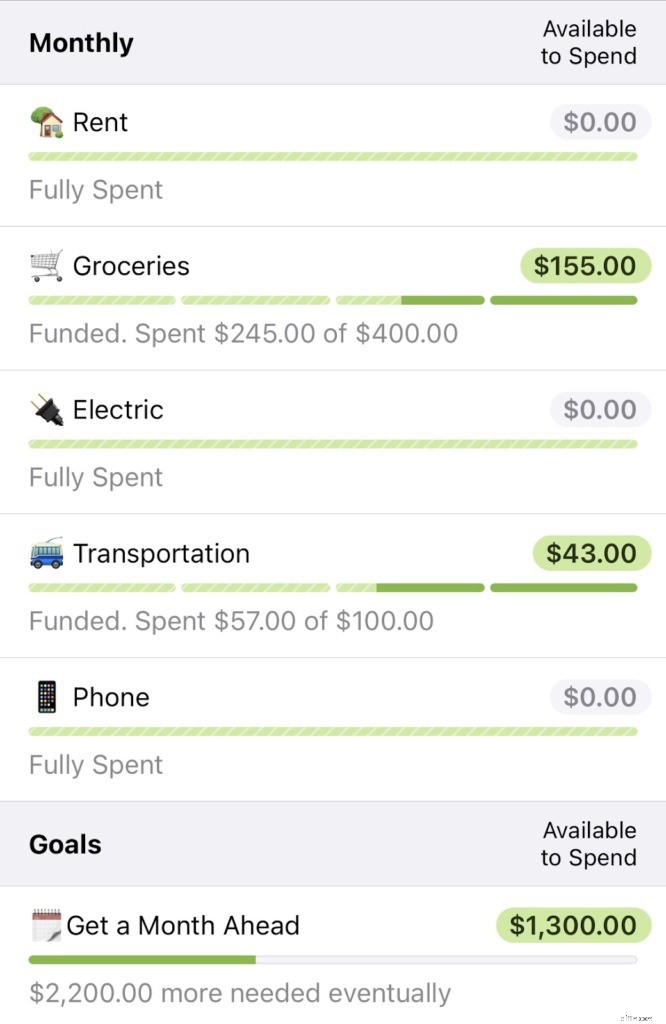The height and width of the screenshot is (1024, 666).
Task: Select the Monthly section header
Action: click(81, 42)
